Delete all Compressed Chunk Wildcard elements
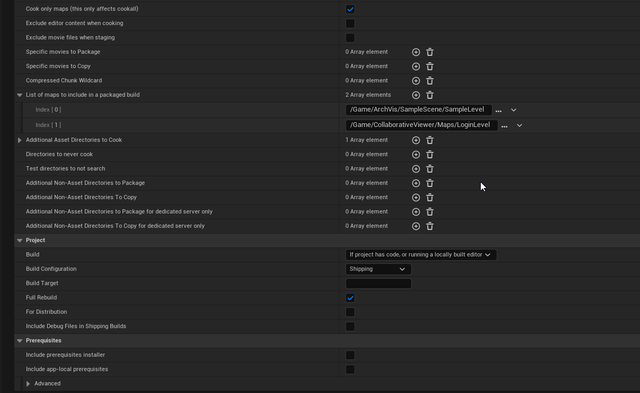 (x=430, y=80)
